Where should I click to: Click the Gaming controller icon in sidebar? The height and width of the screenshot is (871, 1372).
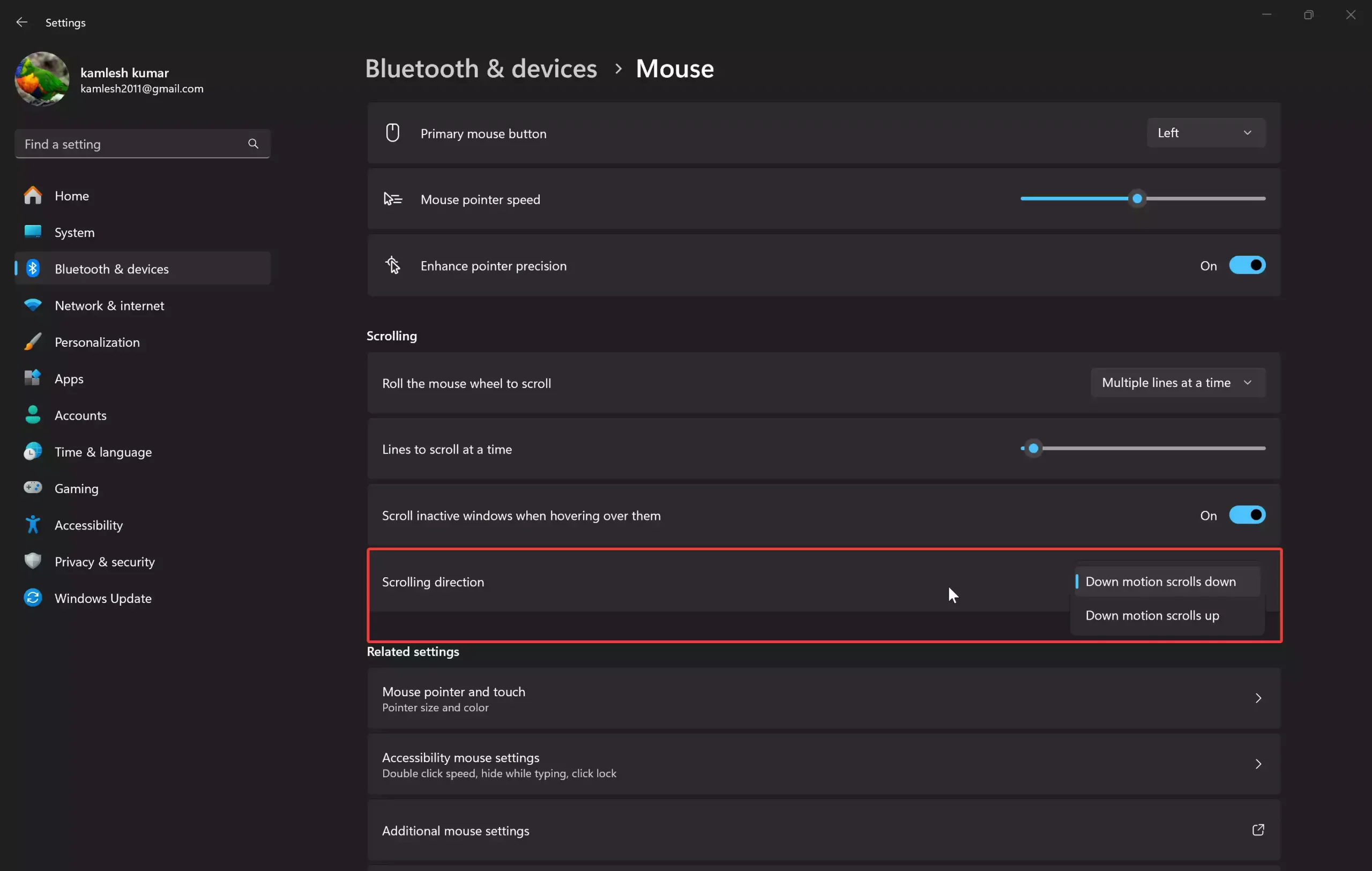[33, 488]
